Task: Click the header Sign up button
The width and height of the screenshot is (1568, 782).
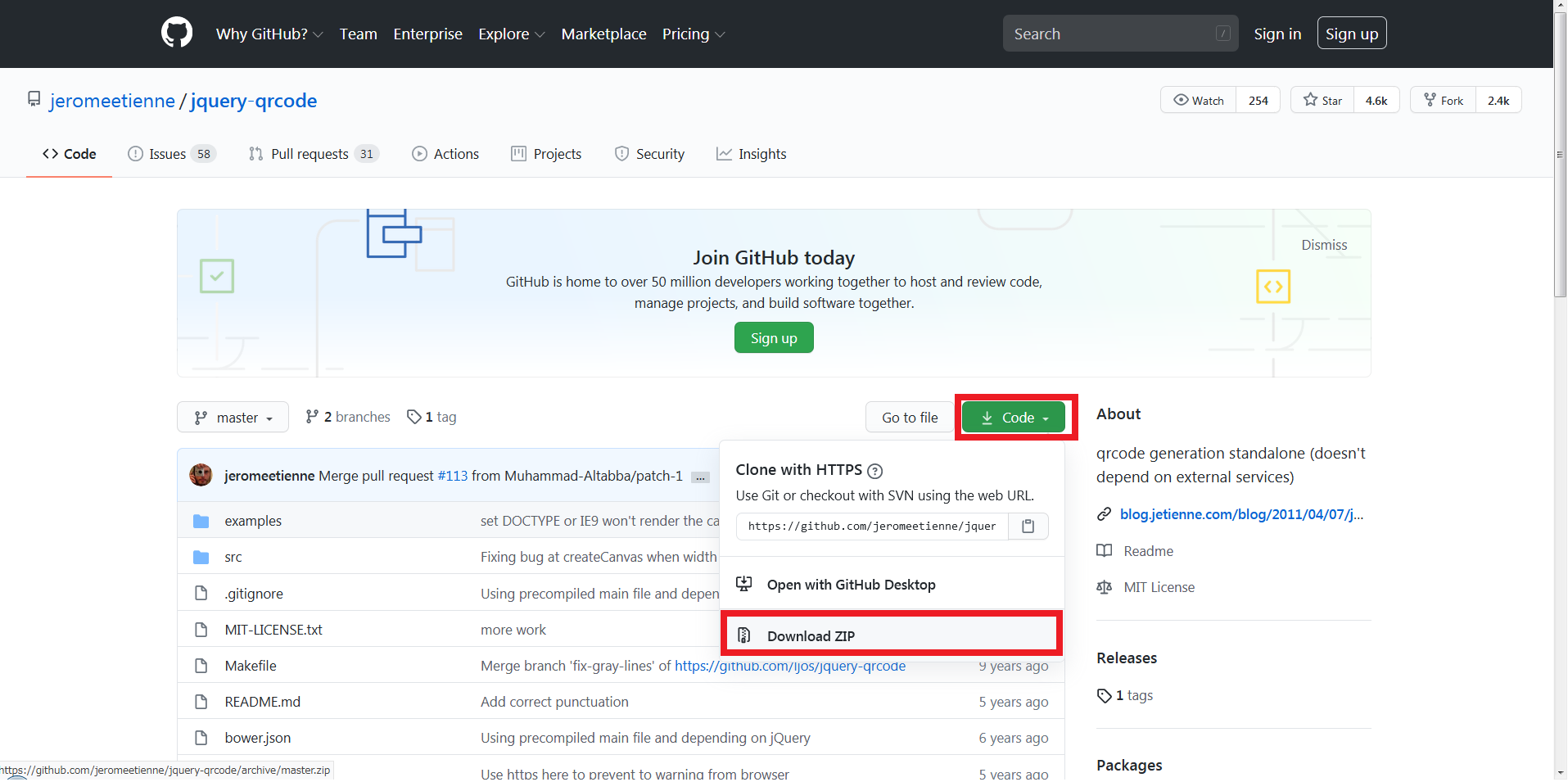Action: tap(1352, 34)
